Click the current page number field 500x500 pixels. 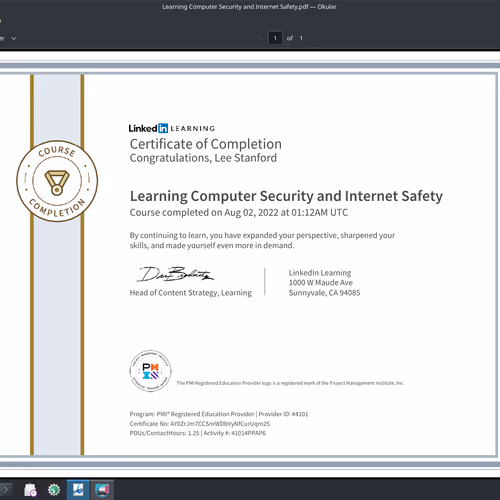[x=275, y=38]
